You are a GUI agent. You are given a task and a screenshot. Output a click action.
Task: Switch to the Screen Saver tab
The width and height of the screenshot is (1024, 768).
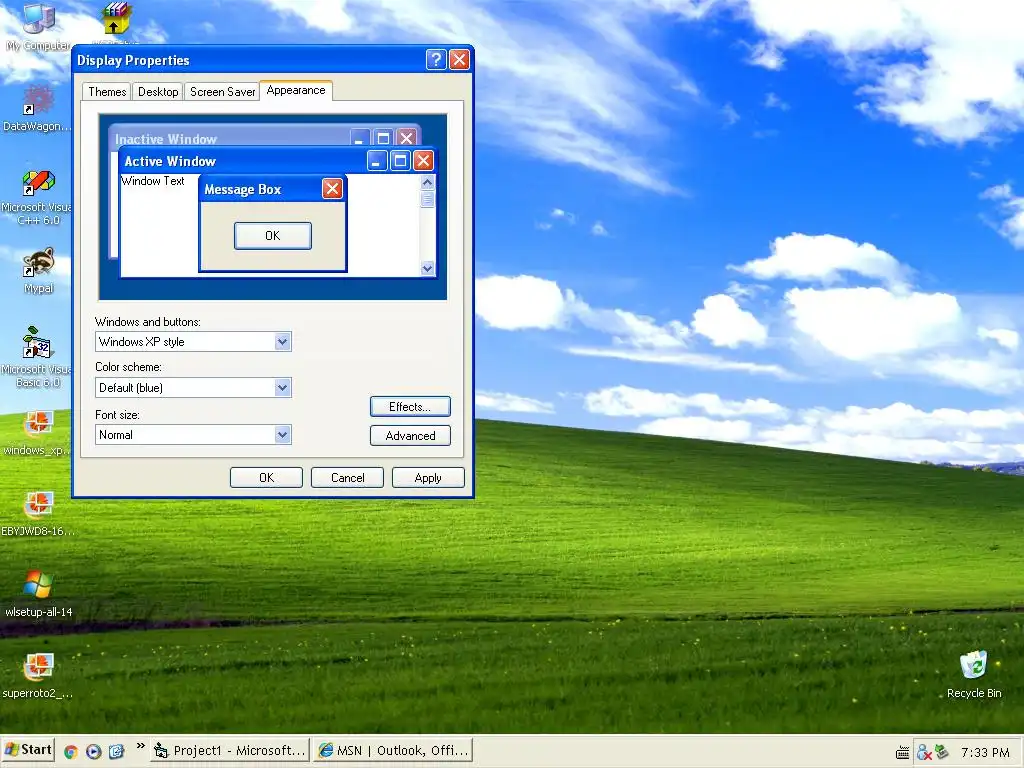tap(222, 91)
